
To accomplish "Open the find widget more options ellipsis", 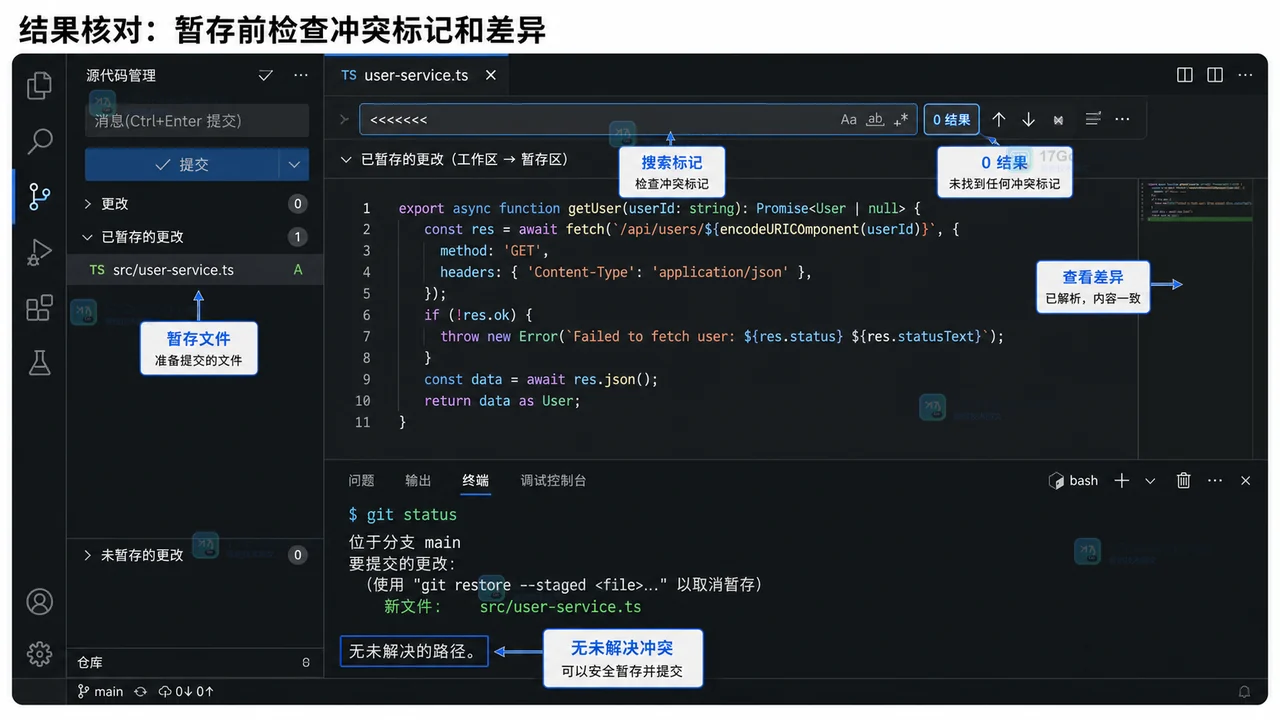I will point(1122,119).
